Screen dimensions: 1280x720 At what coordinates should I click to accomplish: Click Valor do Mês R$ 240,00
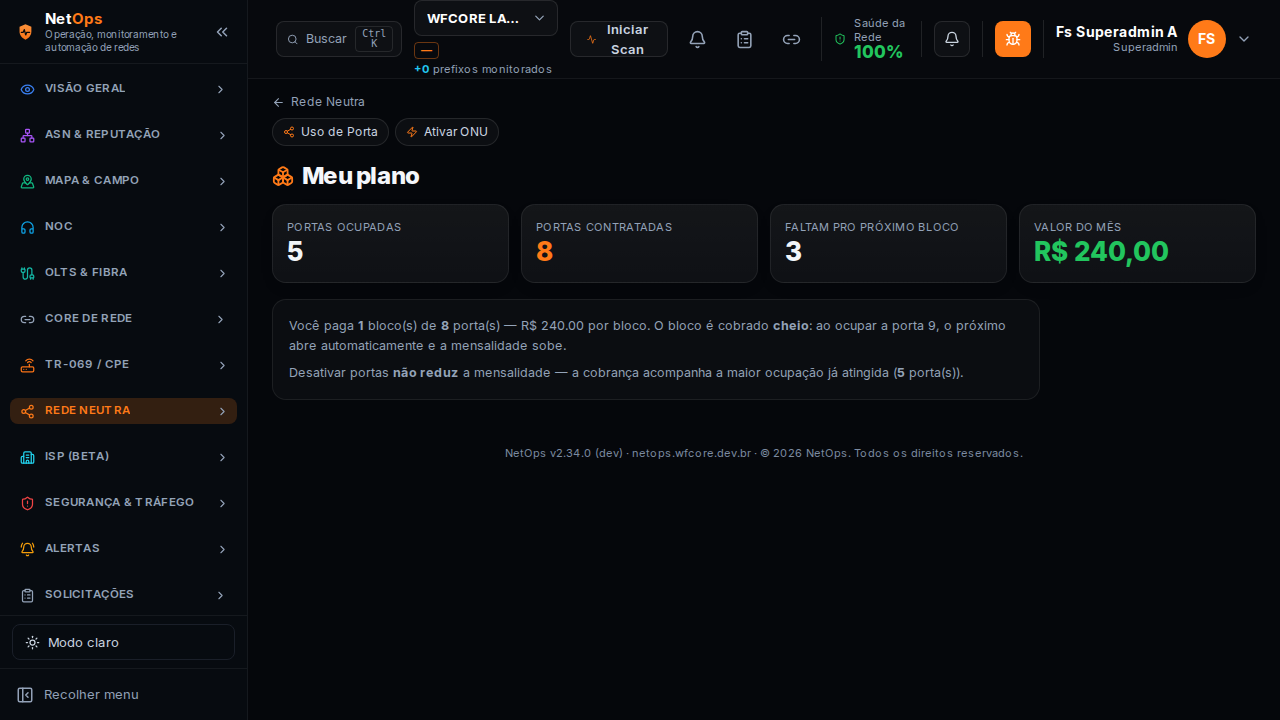point(1101,252)
